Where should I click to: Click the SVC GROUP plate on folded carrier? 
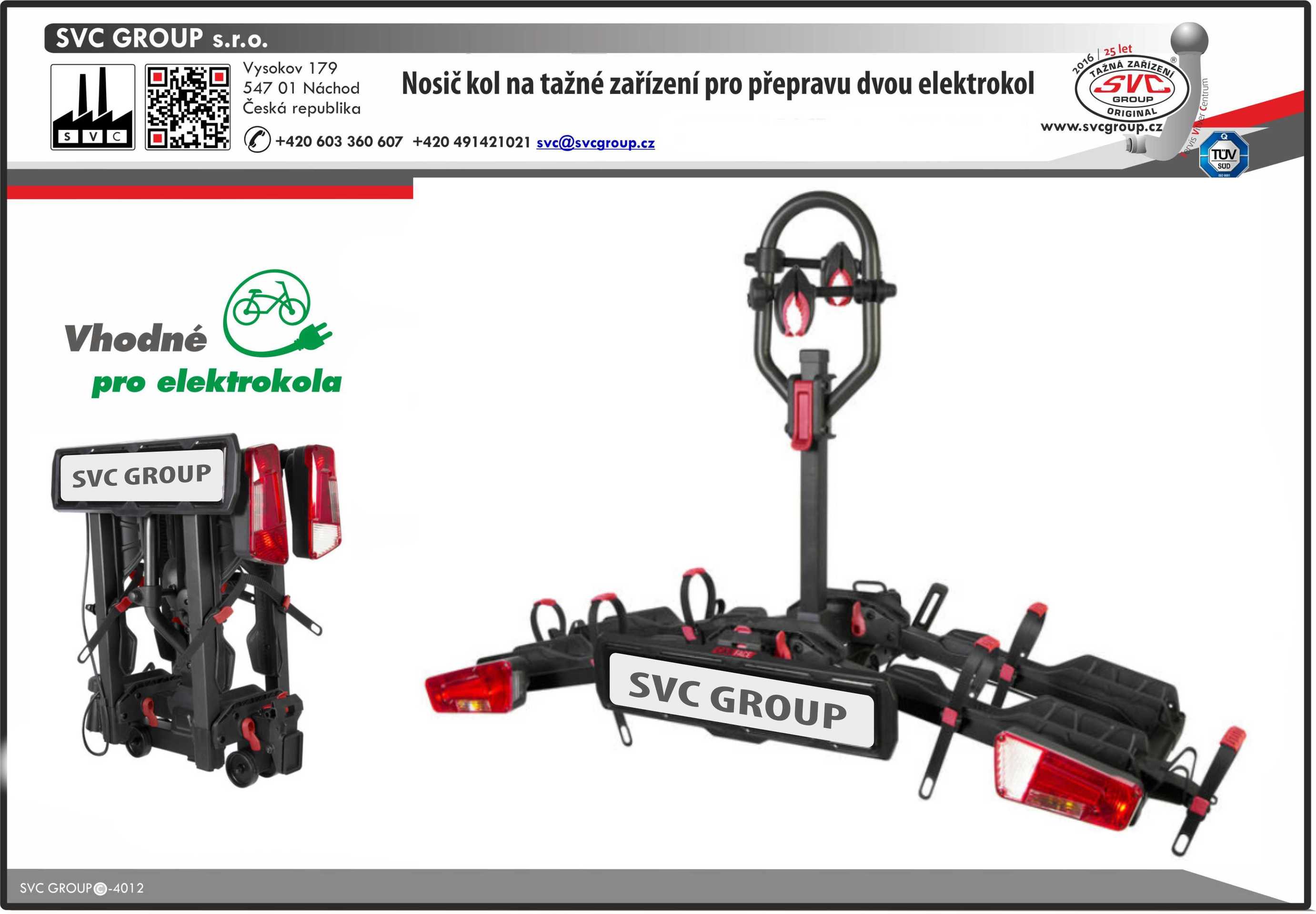(141, 476)
